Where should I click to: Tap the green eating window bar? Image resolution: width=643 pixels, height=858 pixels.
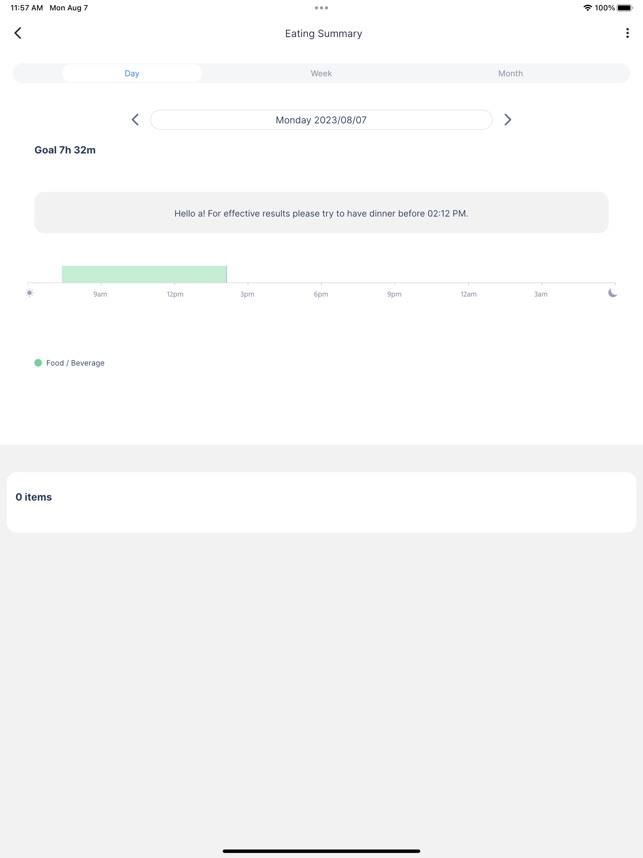[x=144, y=274]
